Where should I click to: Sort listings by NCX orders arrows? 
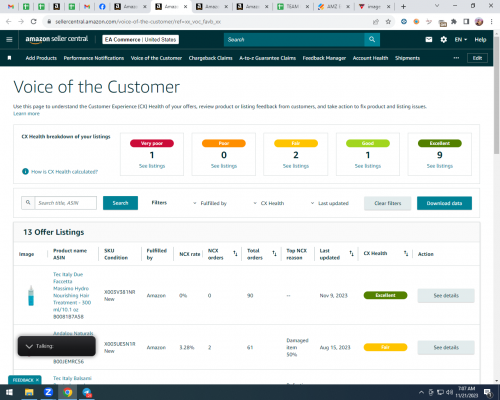point(235,254)
